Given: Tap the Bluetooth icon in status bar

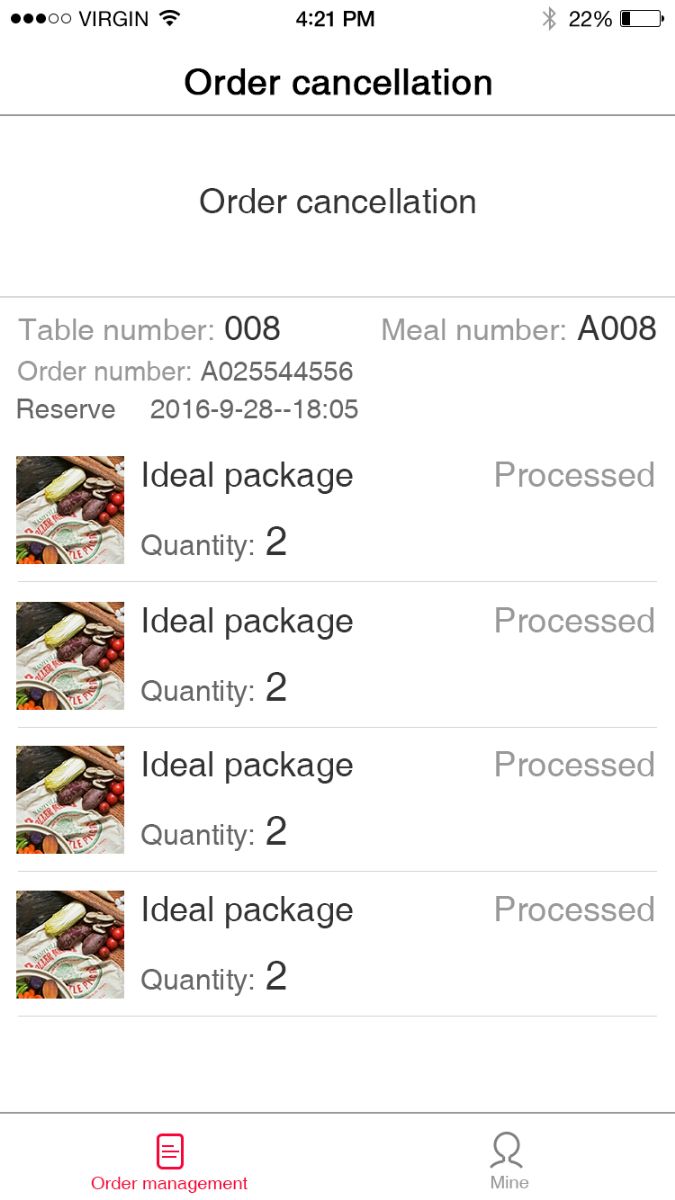Looking at the screenshot, I should tap(548, 18).
